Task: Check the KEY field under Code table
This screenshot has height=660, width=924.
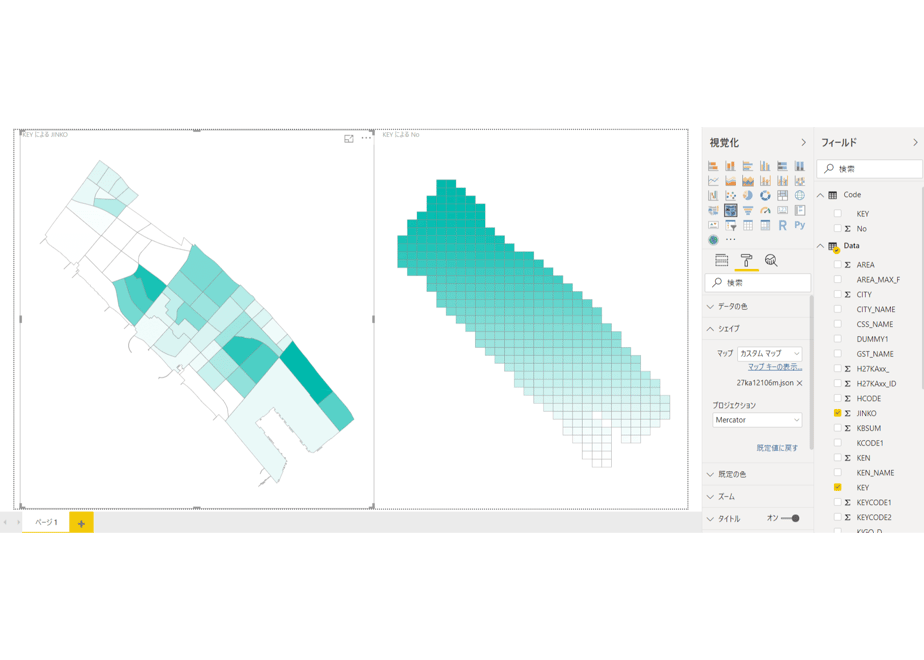Action: pyautogui.click(x=837, y=213)
